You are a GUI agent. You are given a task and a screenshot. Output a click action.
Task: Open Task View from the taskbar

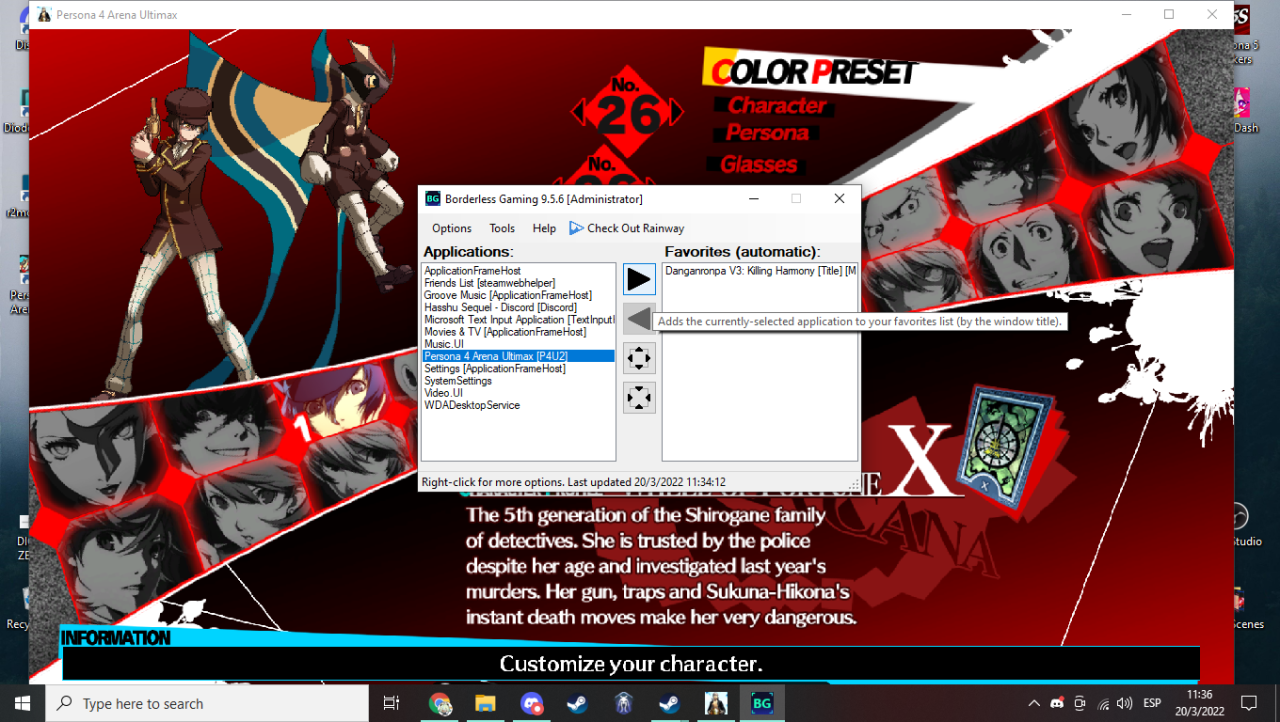point(392,704)
